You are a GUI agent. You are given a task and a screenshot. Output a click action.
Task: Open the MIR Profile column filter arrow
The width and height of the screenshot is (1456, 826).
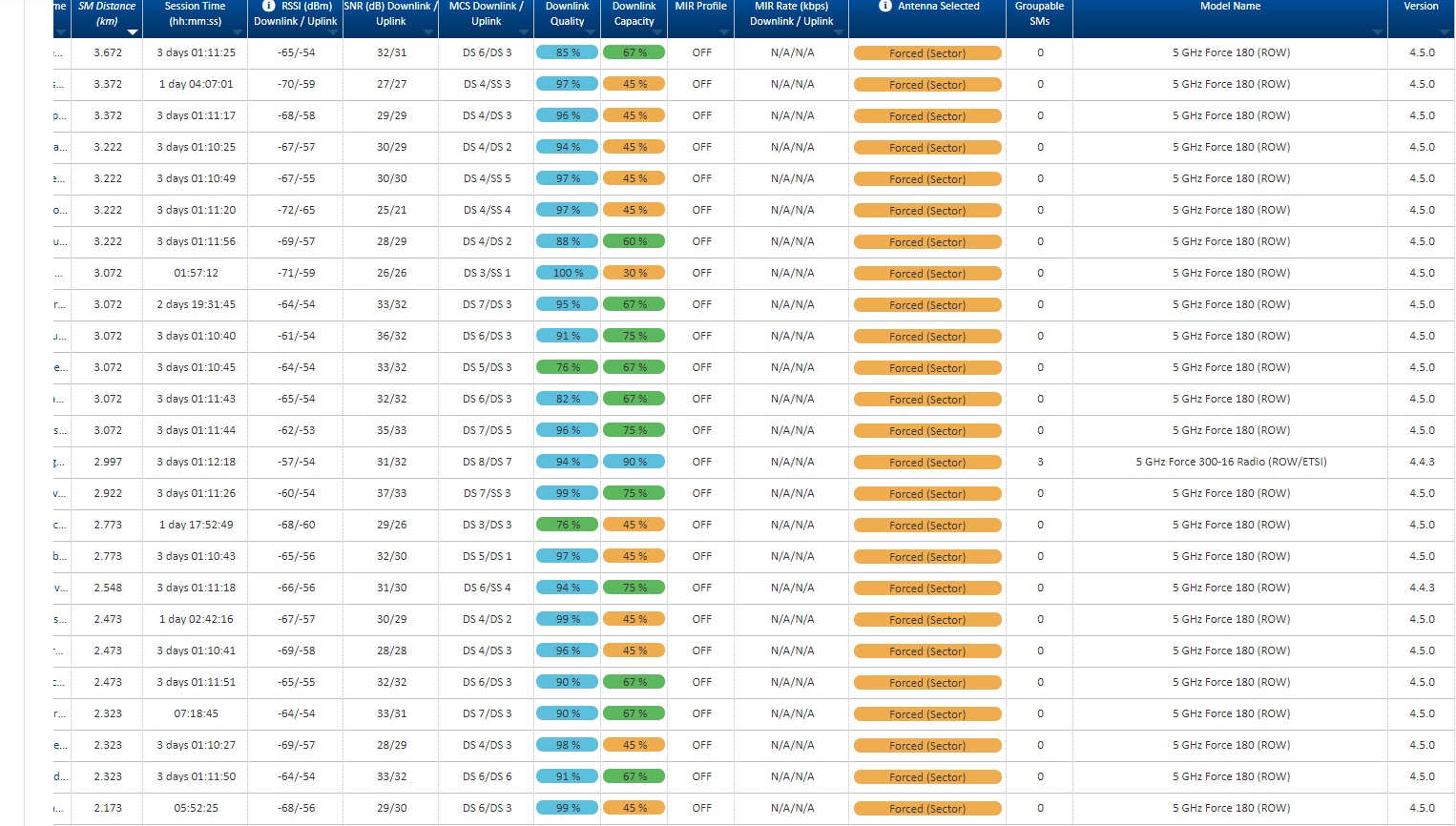(x=724, y=32)
